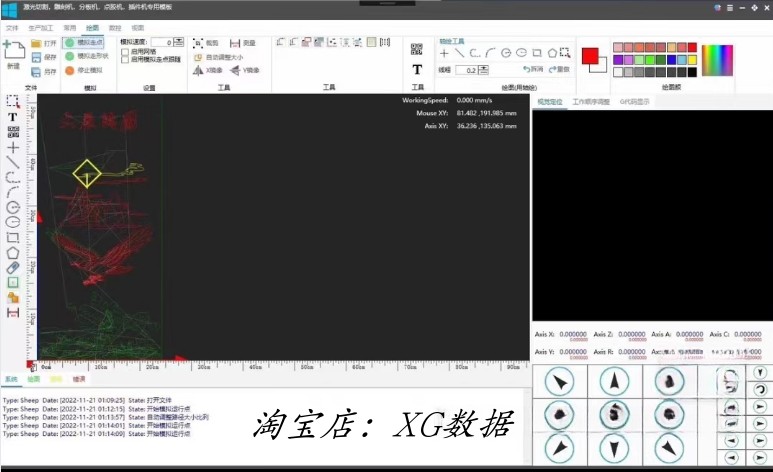Select the 测量 measure tool
This screenshot has height=472, width=773.
(x=243, y=43)
